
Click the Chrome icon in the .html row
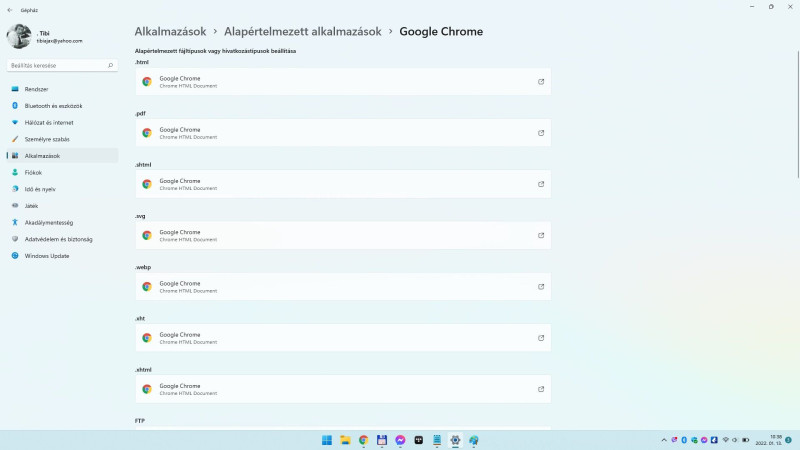coord(147,82)
